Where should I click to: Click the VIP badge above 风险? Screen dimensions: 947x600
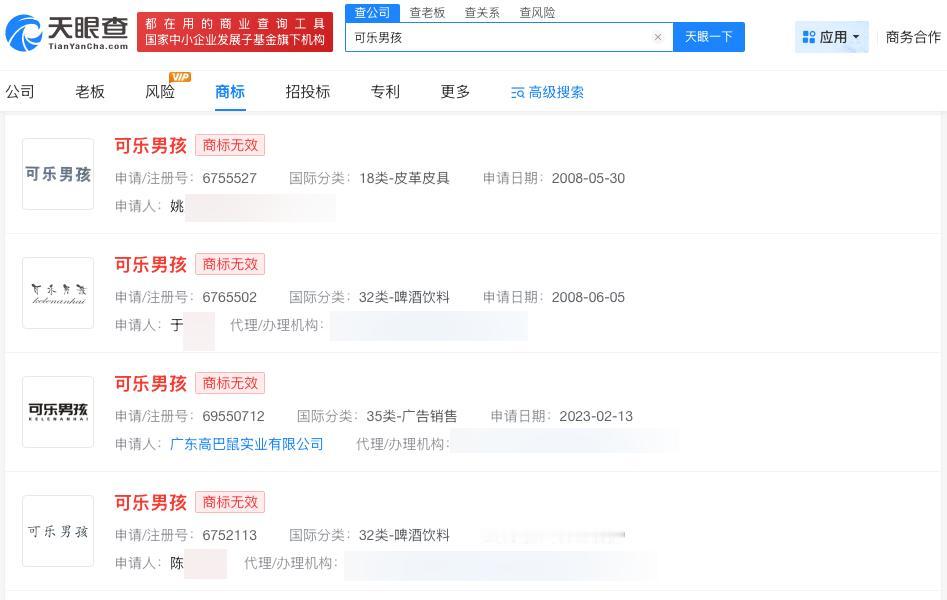[x=180, y=77]
